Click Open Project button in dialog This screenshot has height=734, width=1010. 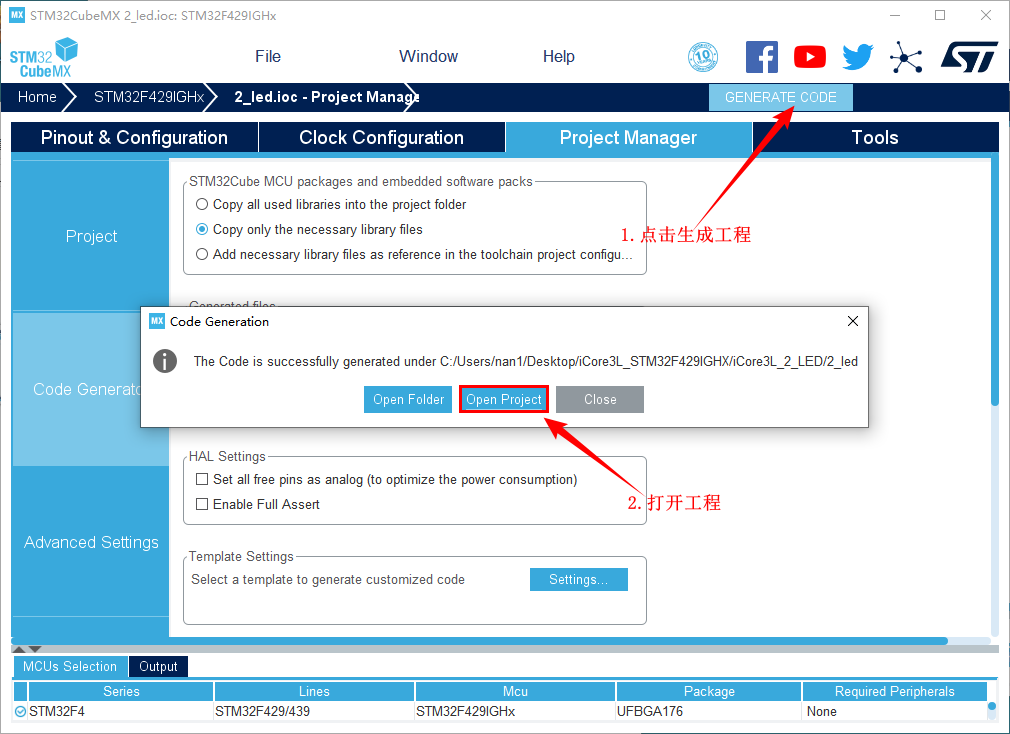point(504,400)
